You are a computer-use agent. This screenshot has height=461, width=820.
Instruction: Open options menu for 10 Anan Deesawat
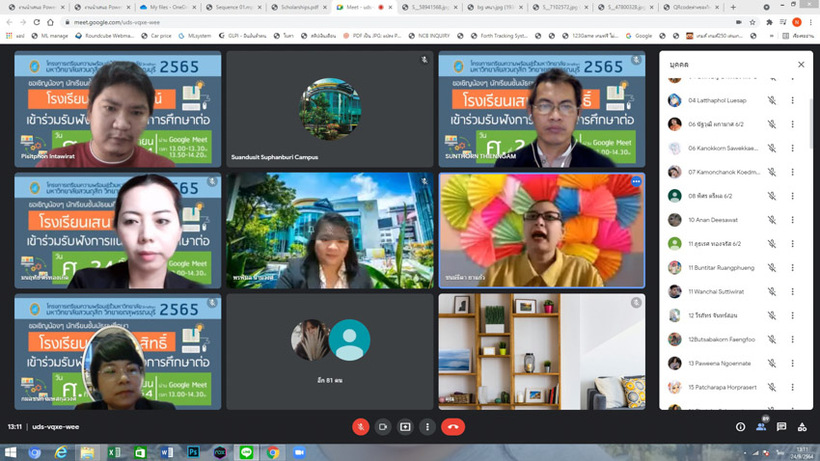click(x=793, y=219)
